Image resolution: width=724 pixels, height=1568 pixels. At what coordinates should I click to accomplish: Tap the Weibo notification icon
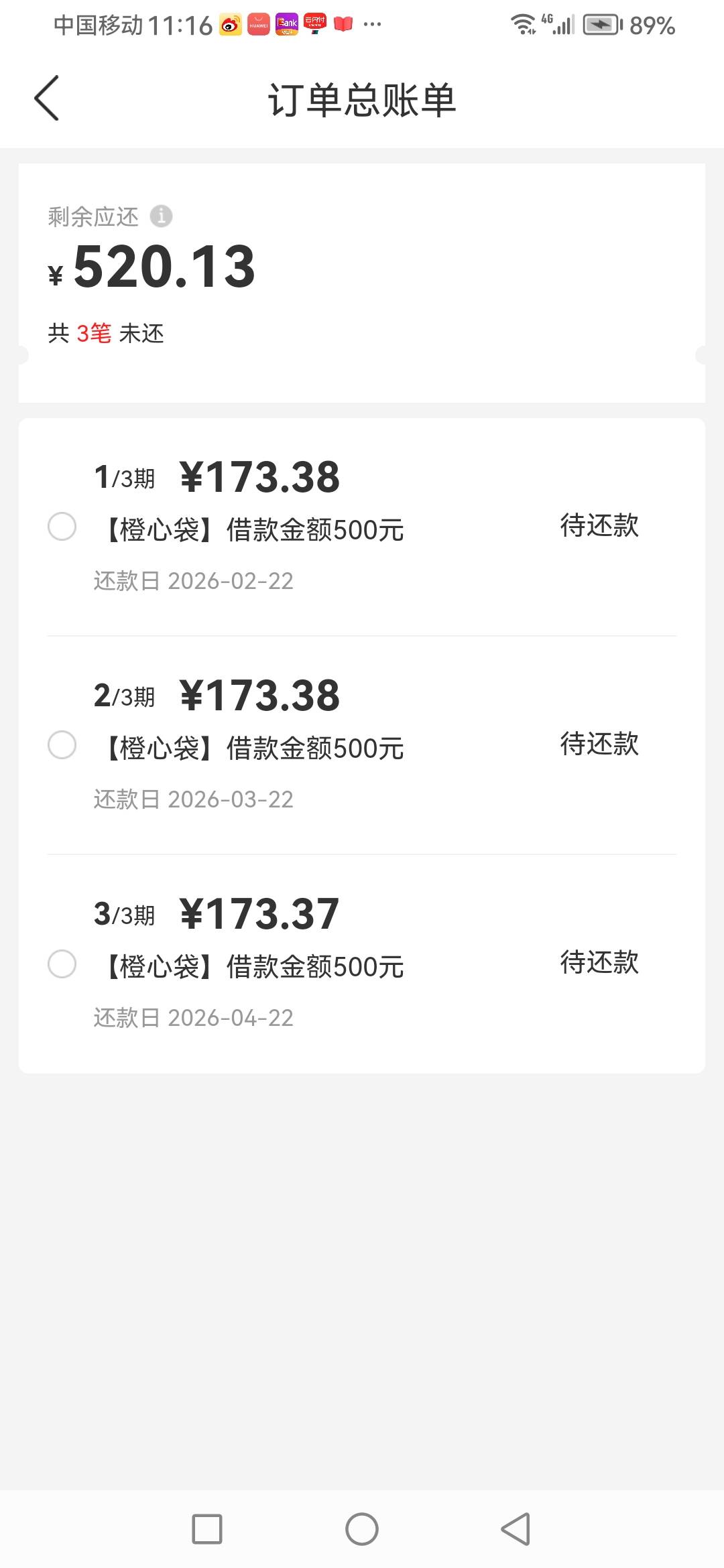point(230,25)
